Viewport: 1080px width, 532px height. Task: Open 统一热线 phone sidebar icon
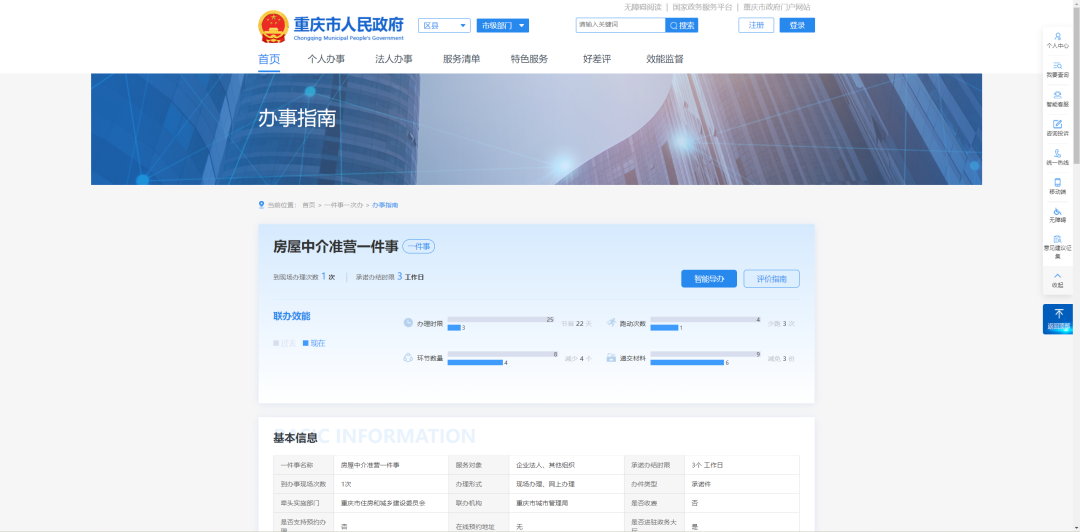point(1057,157)
